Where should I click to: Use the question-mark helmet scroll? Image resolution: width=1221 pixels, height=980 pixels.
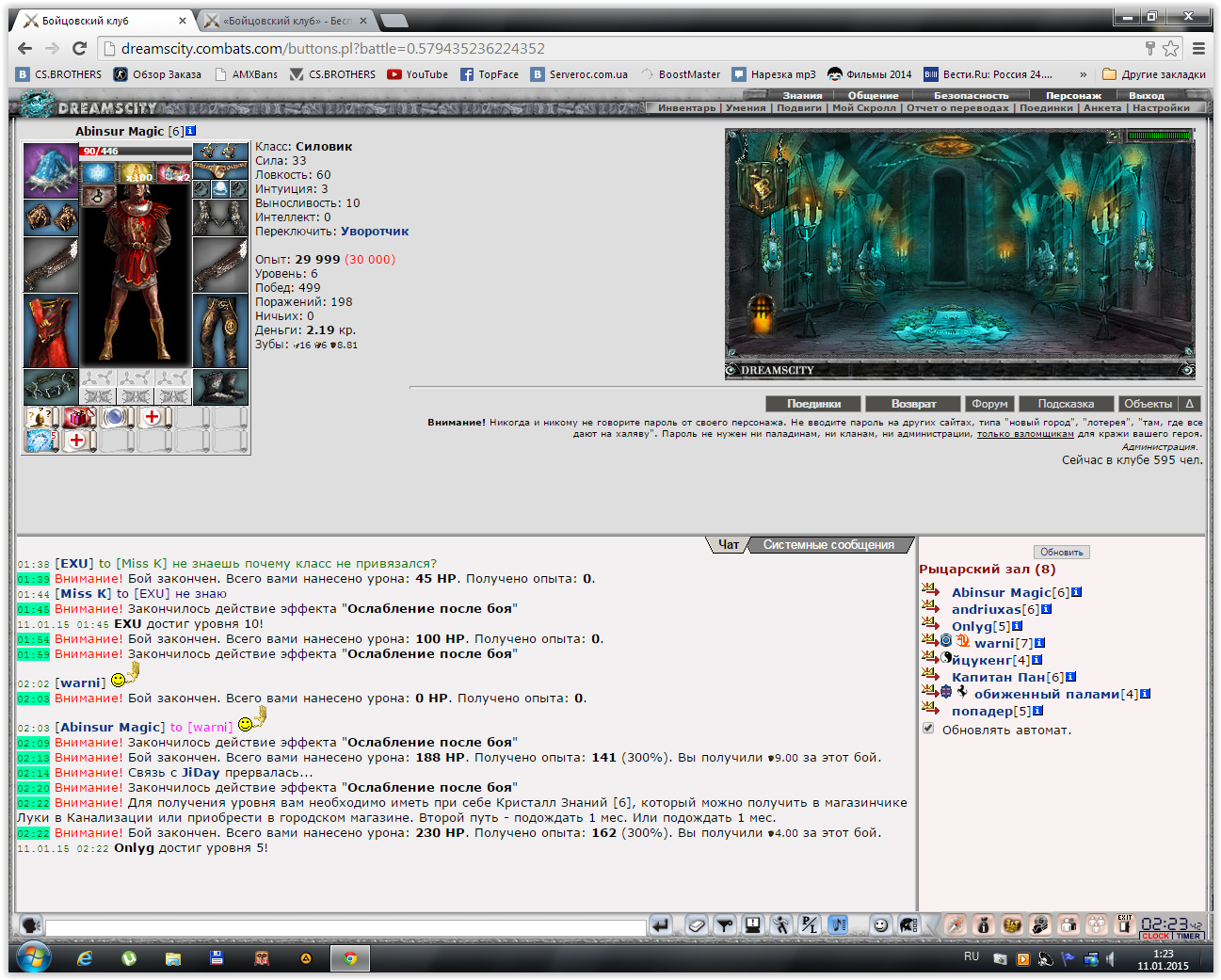(41, 417)
